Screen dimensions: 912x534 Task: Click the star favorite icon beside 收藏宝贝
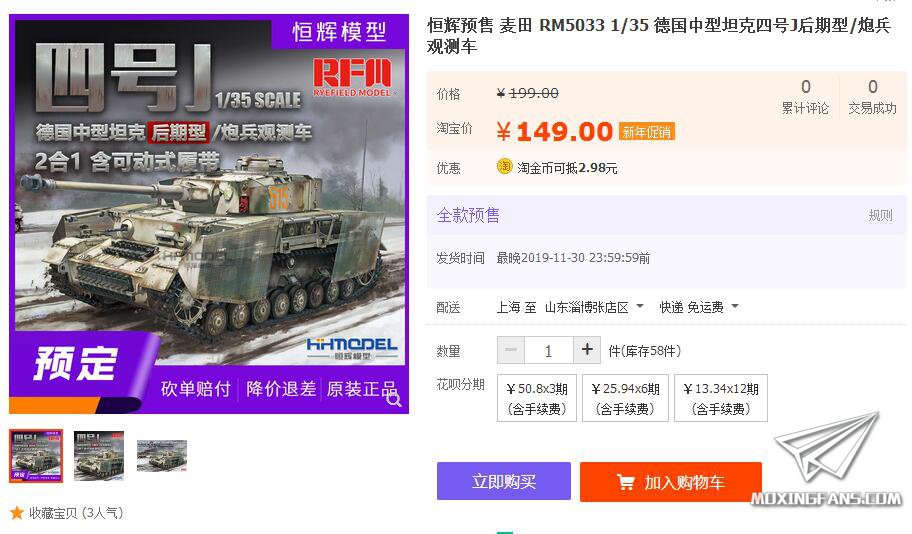pos(17,512)
